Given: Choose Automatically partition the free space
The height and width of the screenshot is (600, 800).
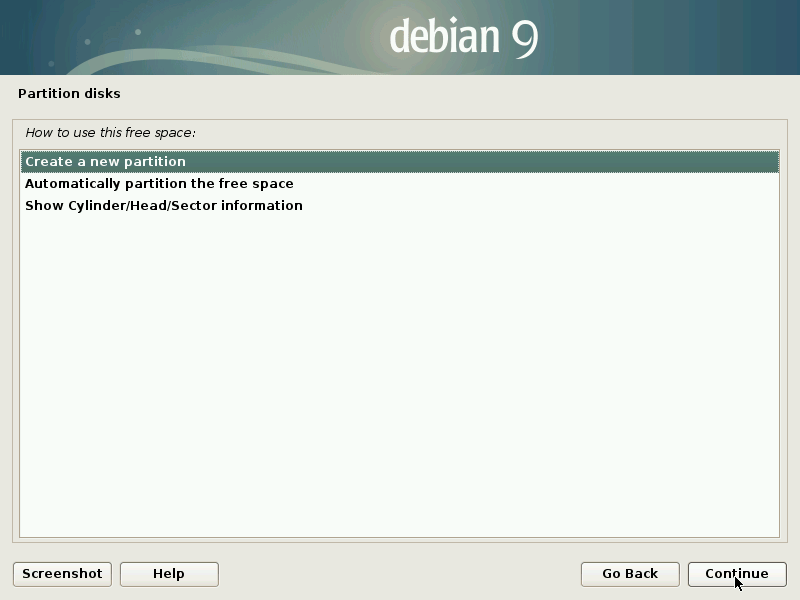Looking at the screenshot, I should [159, 184].
